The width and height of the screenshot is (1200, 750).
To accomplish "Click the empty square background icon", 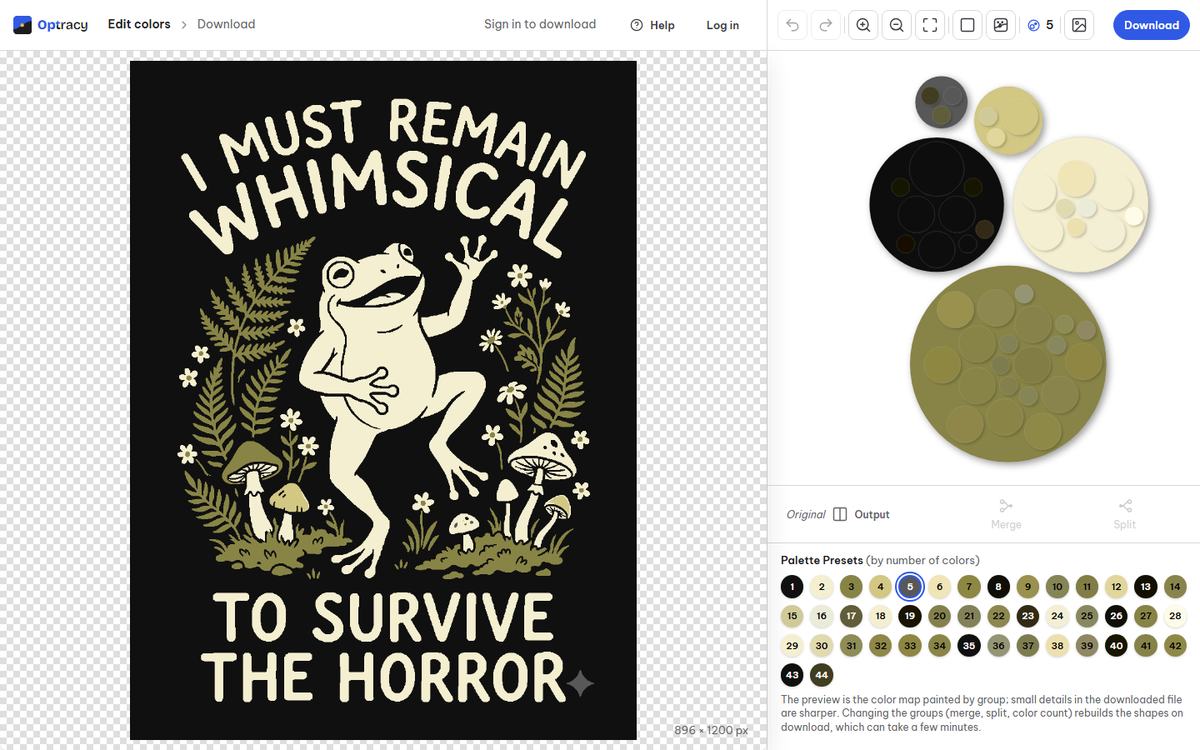I will [x=967, y=25].
